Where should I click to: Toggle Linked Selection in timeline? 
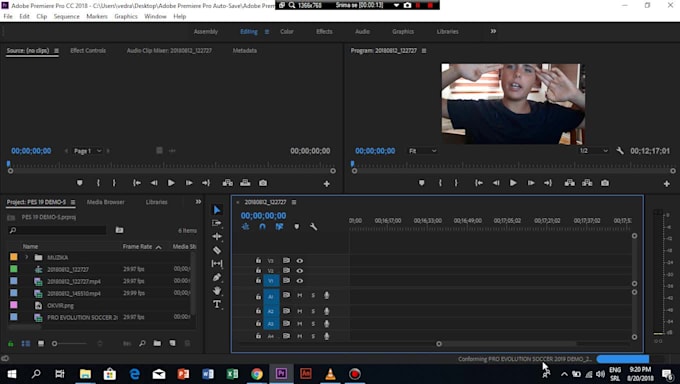(279, 226)
